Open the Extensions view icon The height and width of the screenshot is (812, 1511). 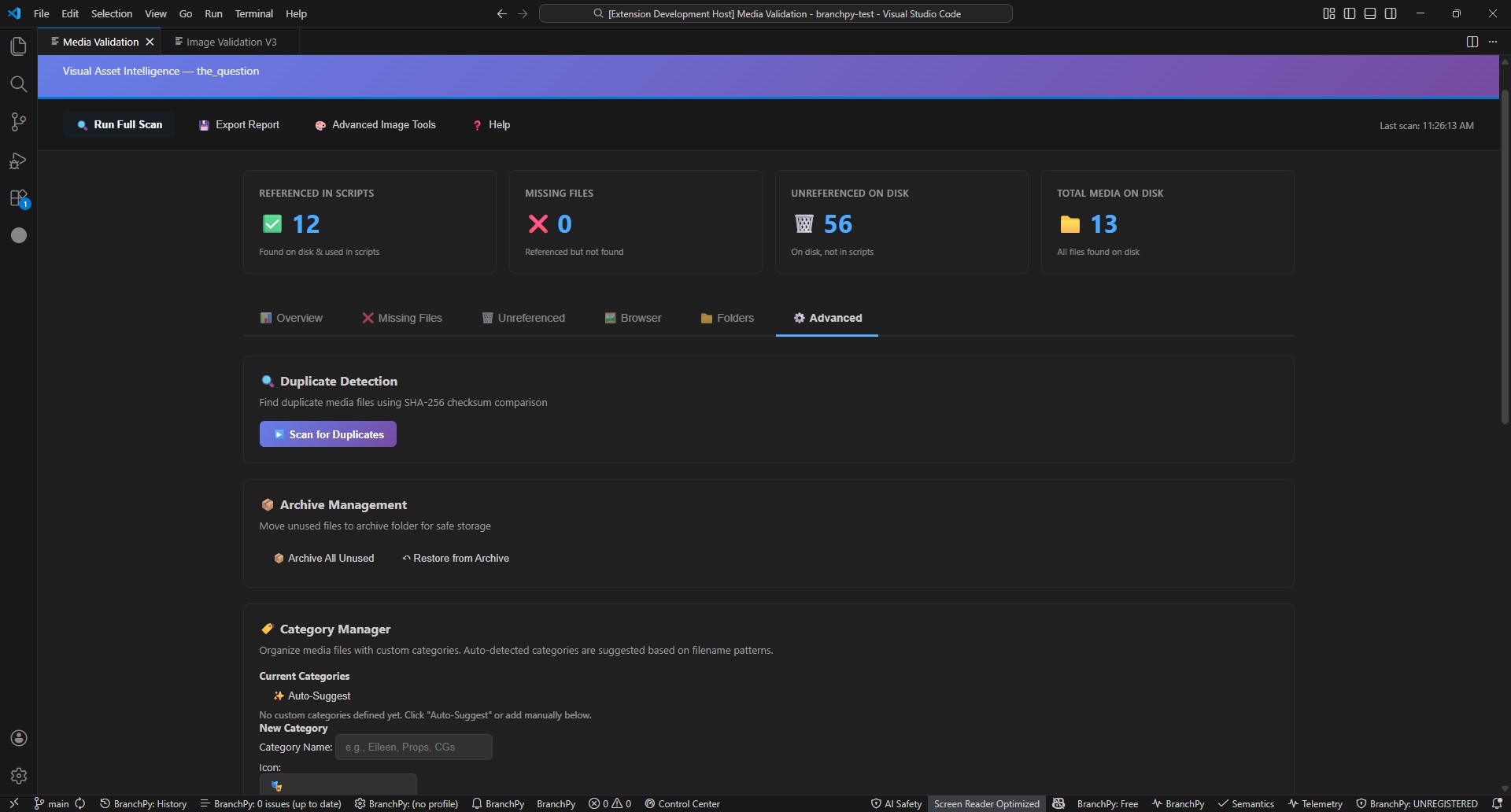click(18, 198)
